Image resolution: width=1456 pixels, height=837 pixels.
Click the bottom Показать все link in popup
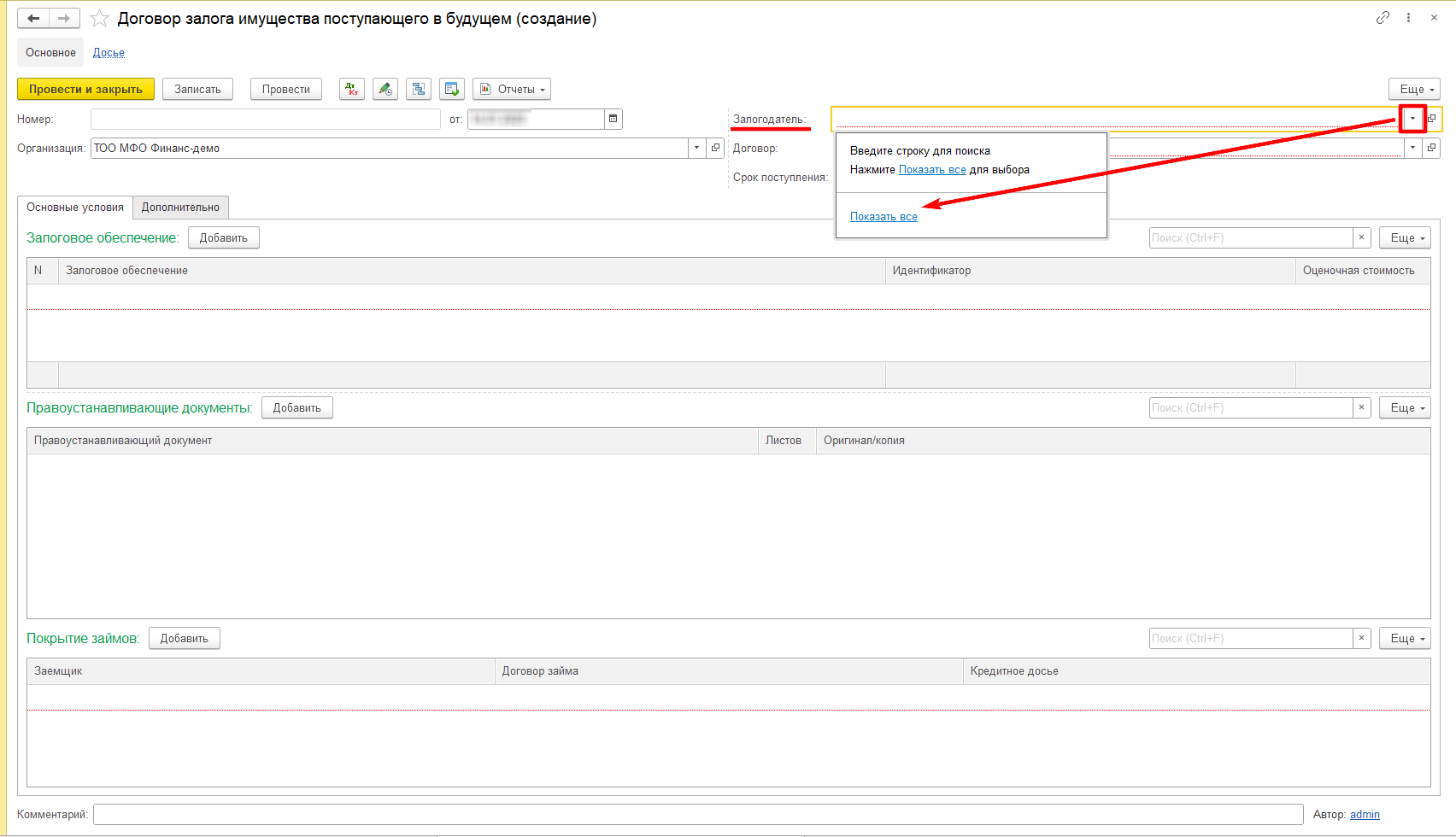[x=884, y=217]
